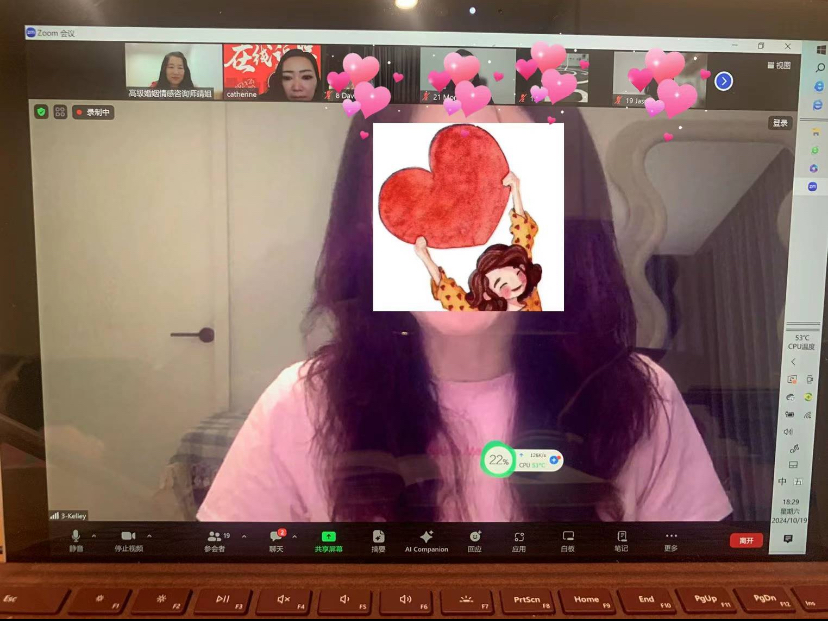This screenshot has width=828, height=621.
Task: Mute the microphone with 静音 button
Action: coord(76,541)
